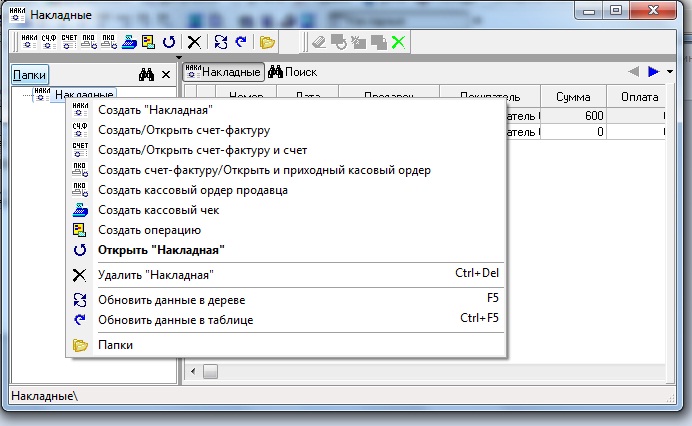Maximize the Накладные window

click(x=616, y=11)
